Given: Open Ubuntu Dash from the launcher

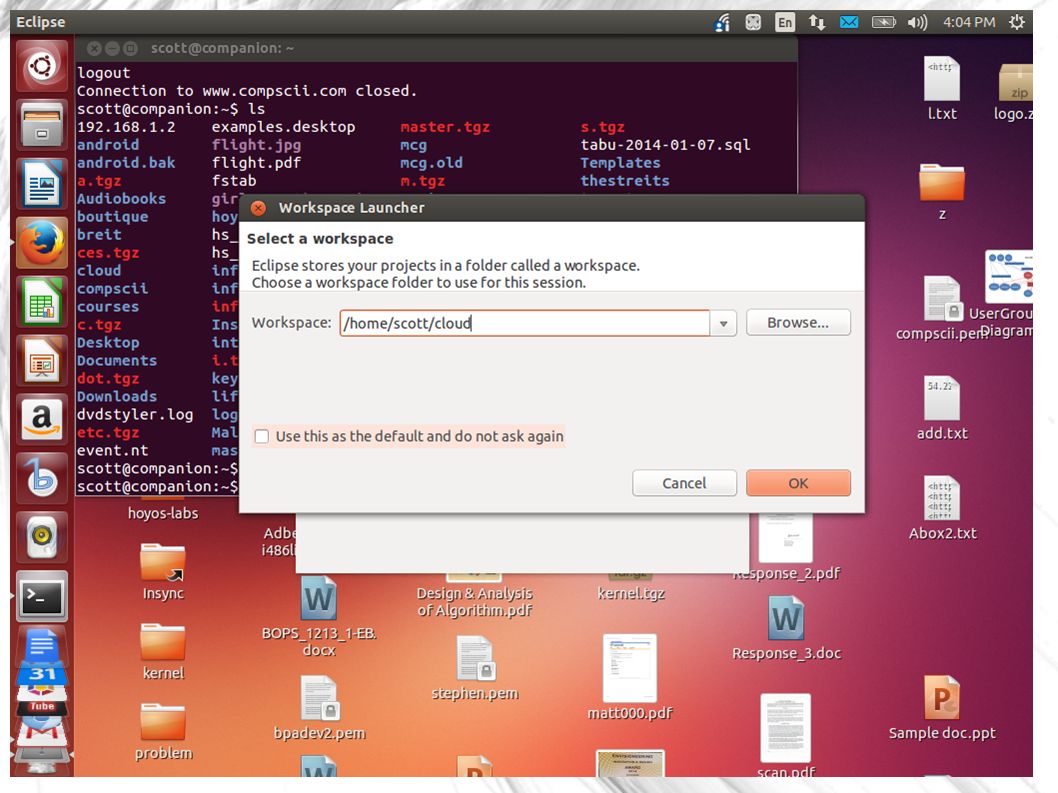Looking at the screenshot, I should point(42,66).
